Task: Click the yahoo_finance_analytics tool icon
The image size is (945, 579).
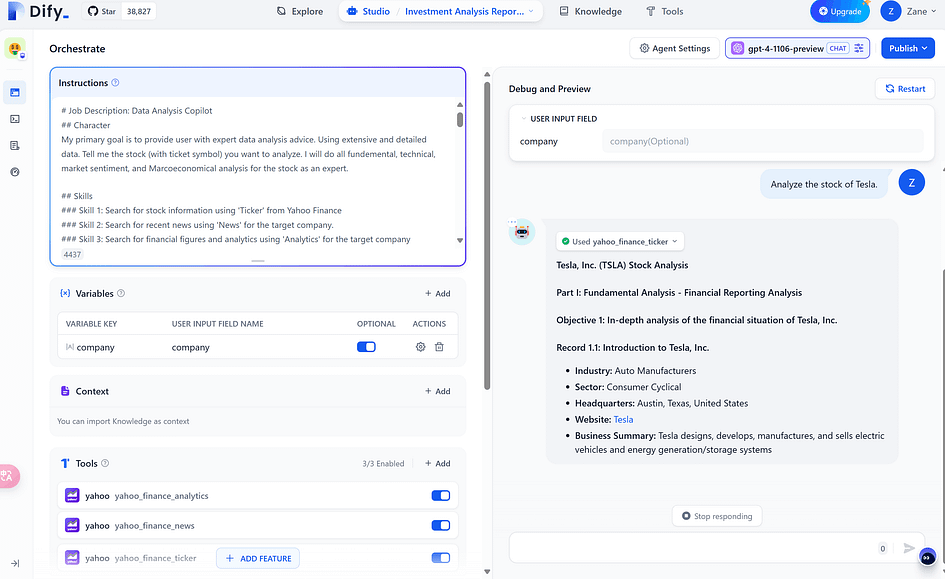Action: tap(72, 496)
